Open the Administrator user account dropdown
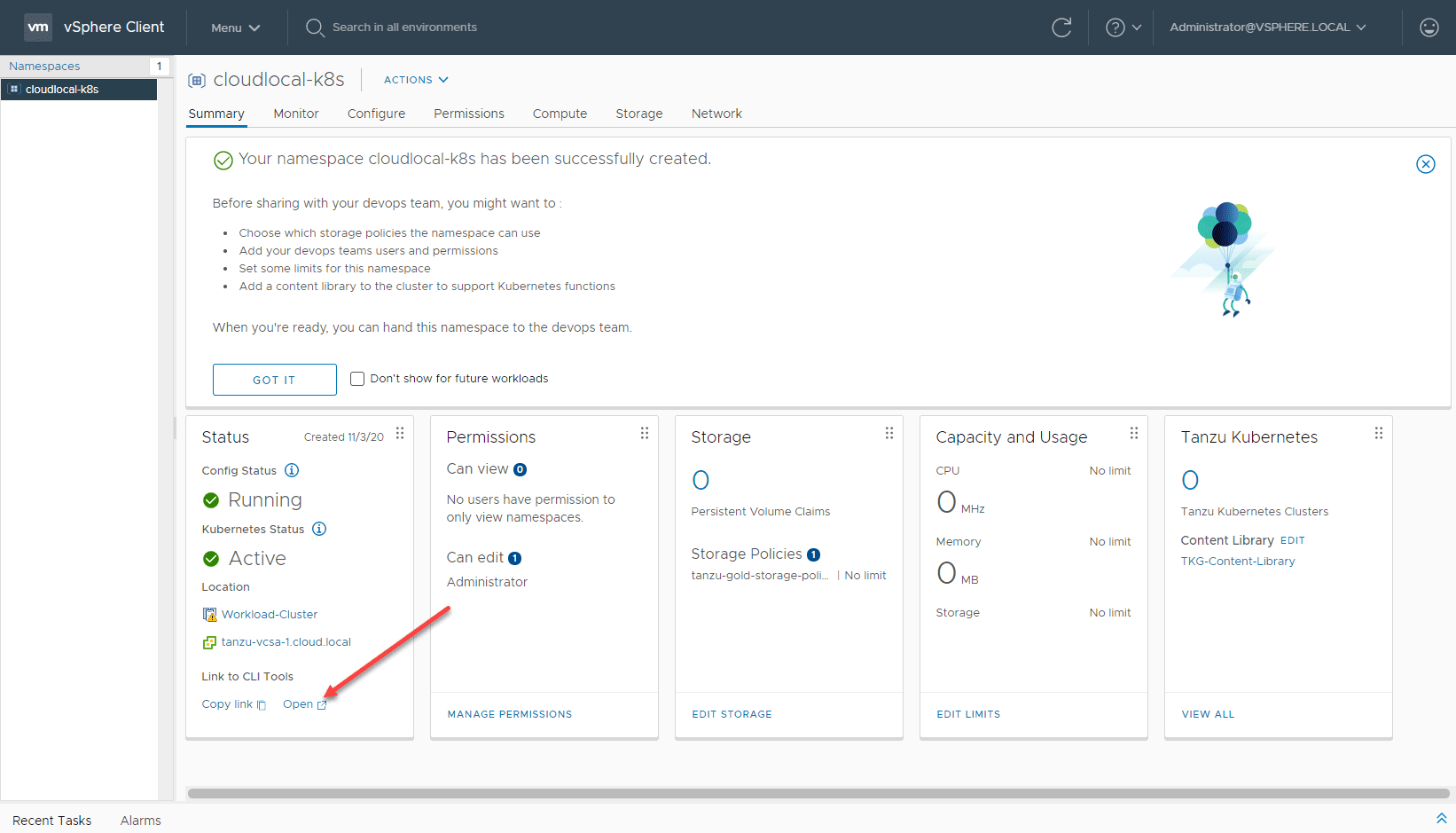The image size is (1456, 833). coord(1267,28)
